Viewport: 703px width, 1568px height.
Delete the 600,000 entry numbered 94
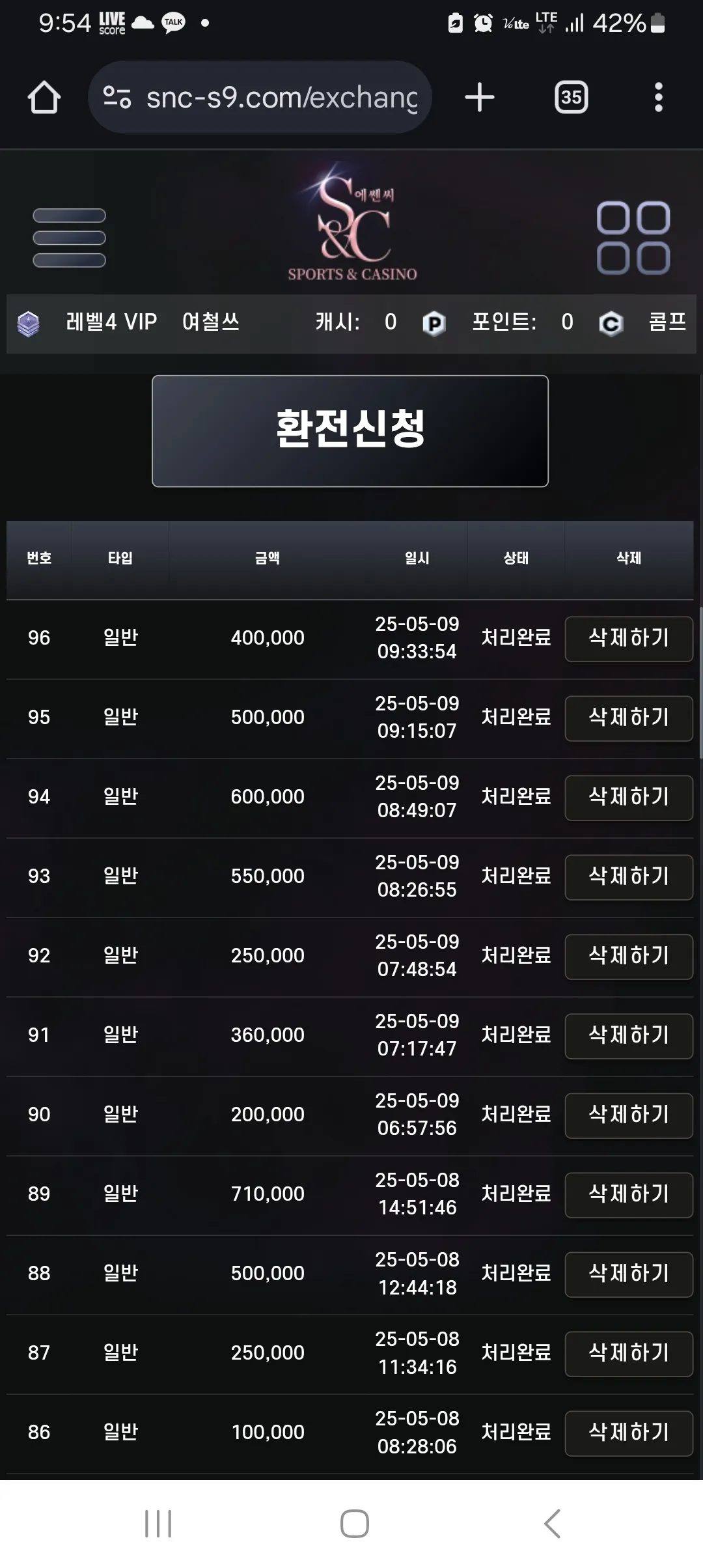tap(629, 798)
